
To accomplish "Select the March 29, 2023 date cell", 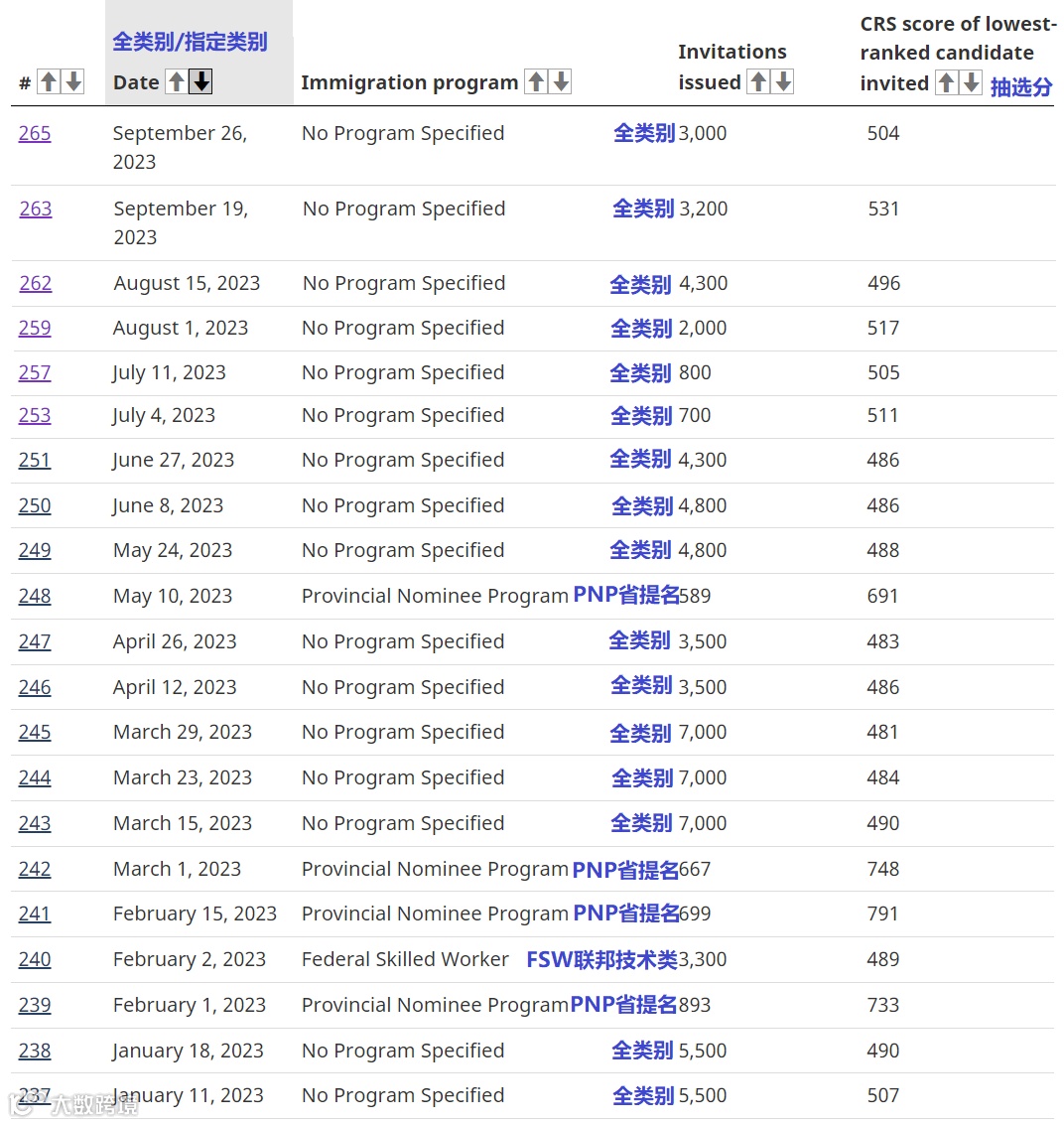I will [x=183, y=732].
